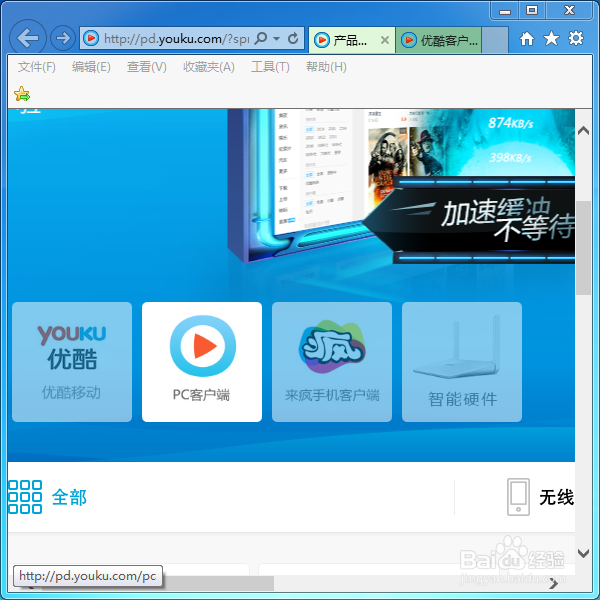Select the 来疯手机客户端 card
The height and width of the screenshot is (600, 600).
(x=332, y=362)
